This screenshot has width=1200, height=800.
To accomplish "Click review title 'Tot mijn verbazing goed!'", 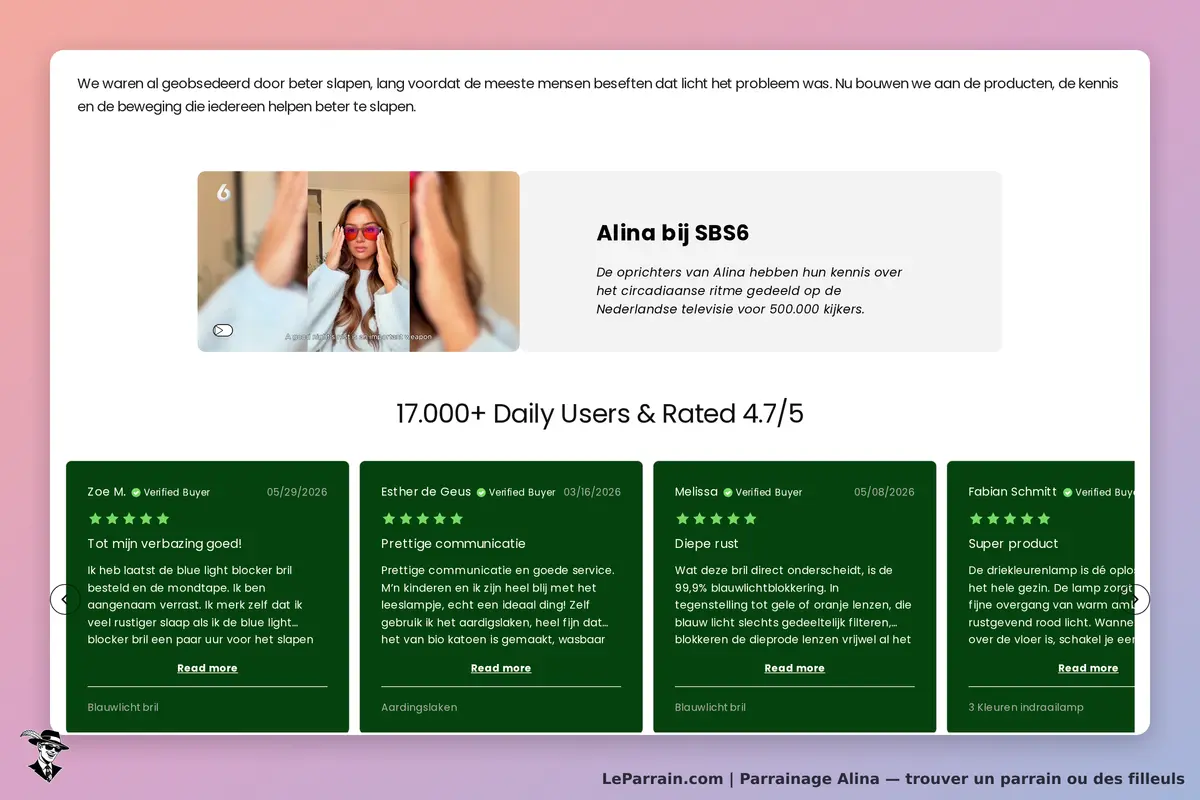I will [165, 544].
